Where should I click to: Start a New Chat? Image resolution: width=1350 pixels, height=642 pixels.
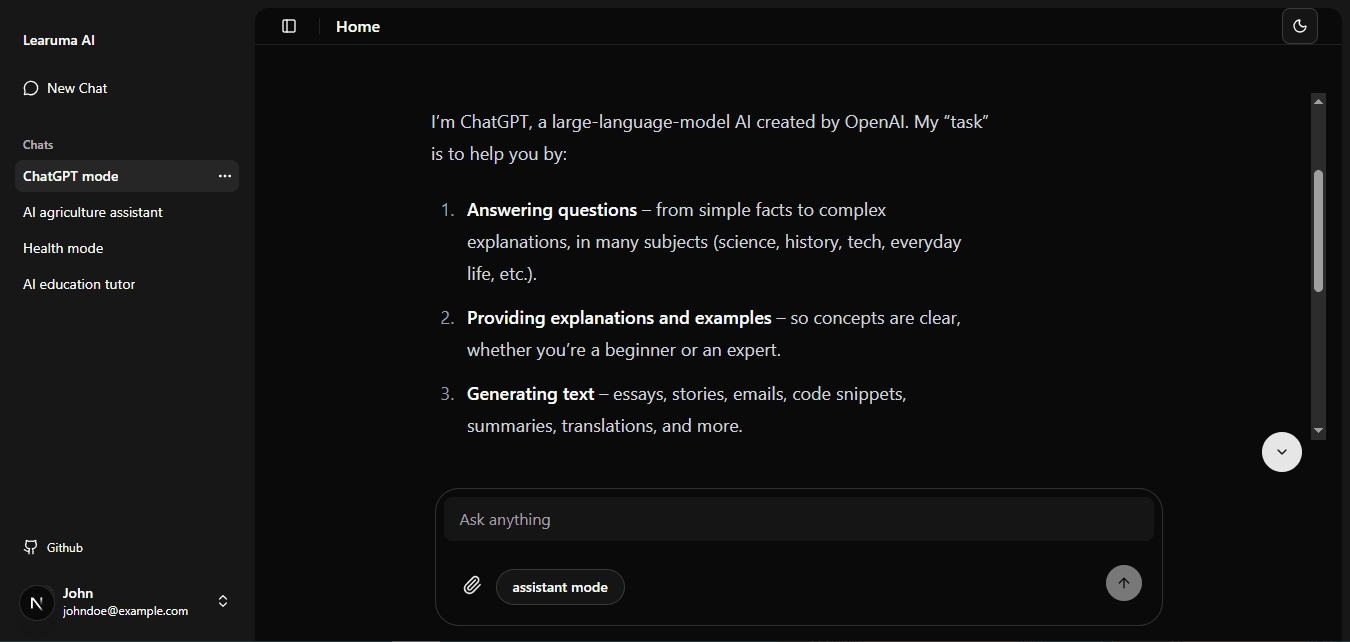pyautogui.click(x=77, y=88)
